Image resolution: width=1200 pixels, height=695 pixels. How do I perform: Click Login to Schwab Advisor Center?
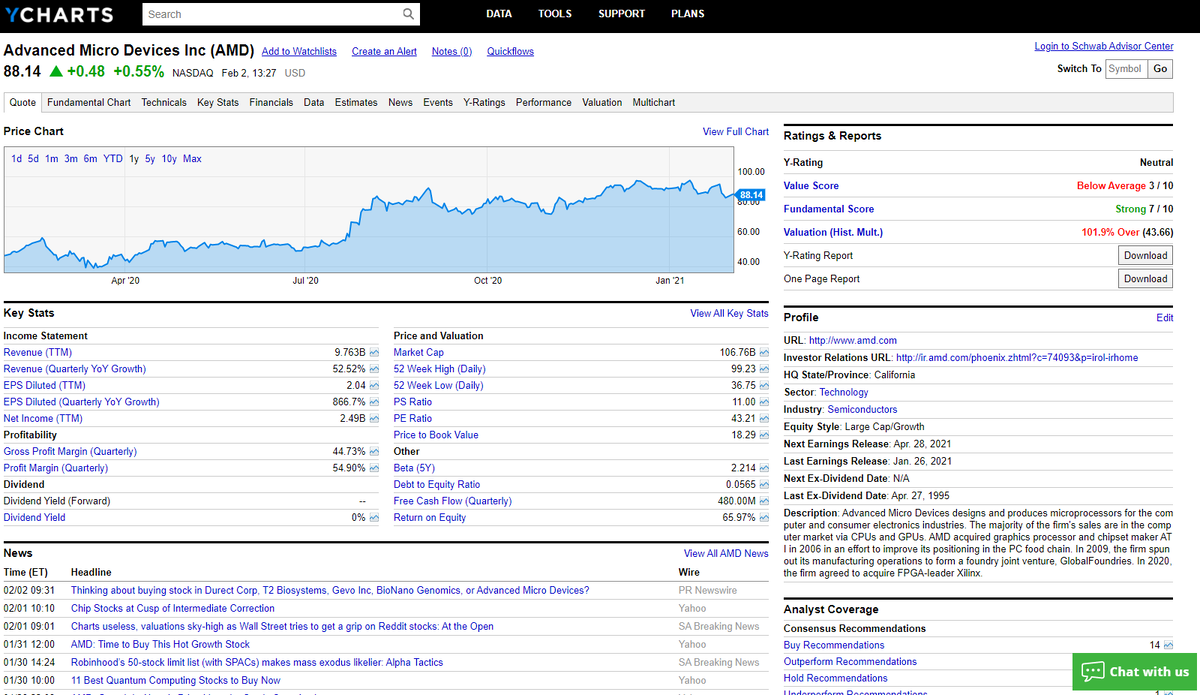click(x=1104, y=46)
